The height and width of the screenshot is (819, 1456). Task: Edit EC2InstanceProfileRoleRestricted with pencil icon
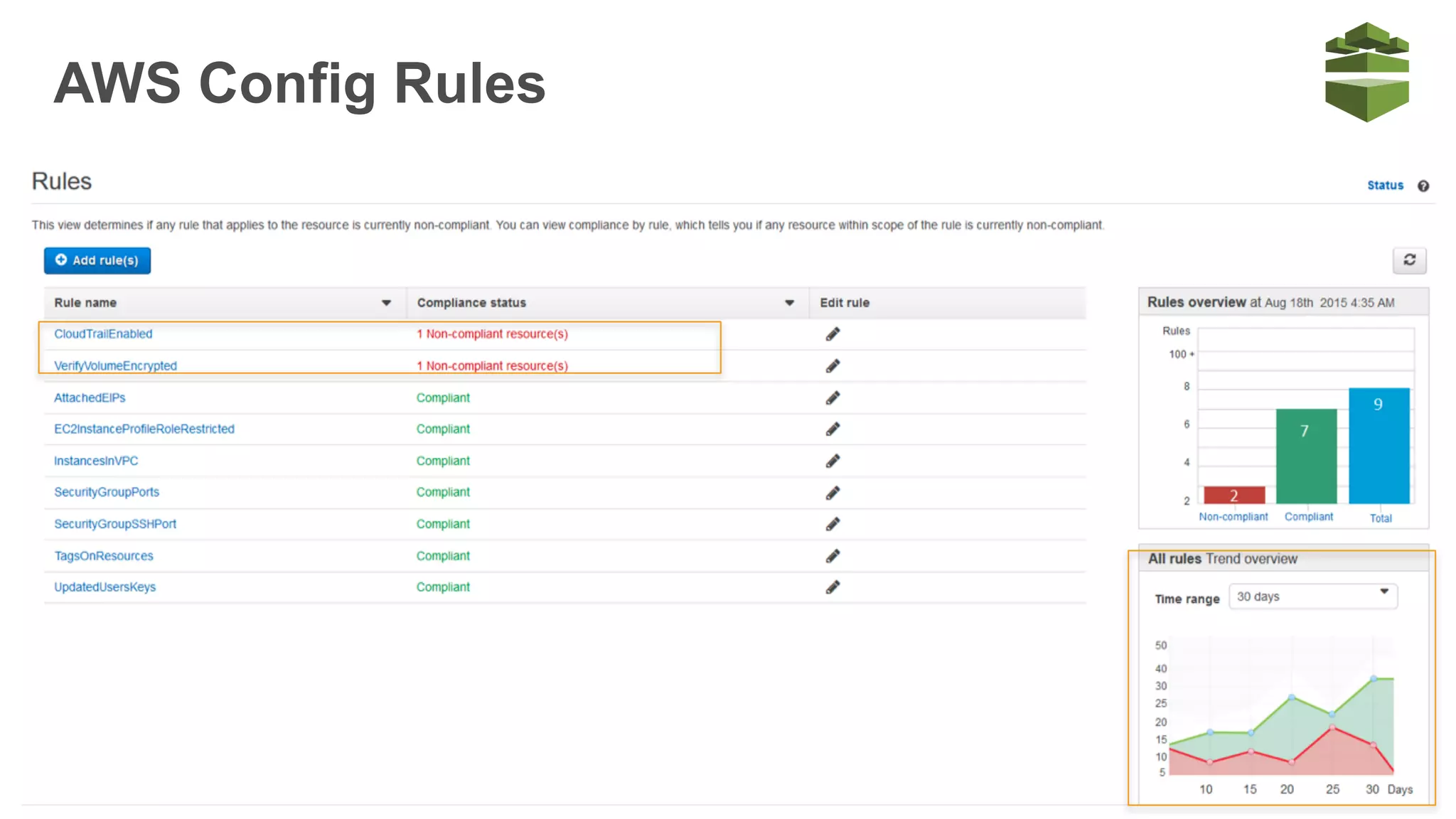coord(833,429)
